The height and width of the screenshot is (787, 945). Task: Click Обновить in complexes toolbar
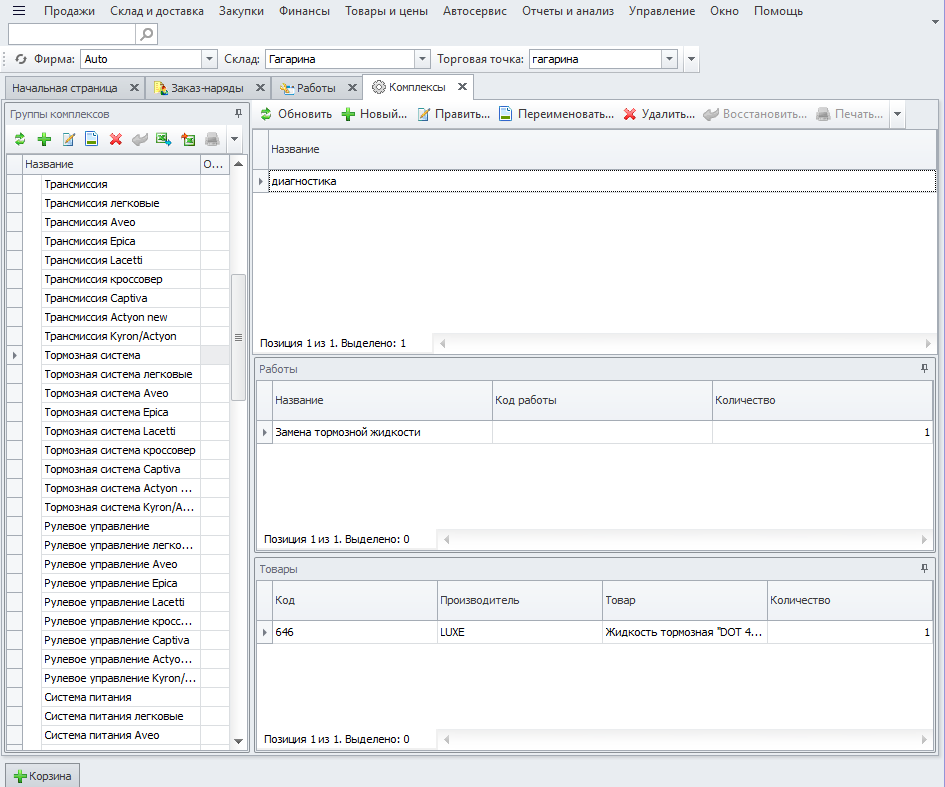click(x=296, y=114)
